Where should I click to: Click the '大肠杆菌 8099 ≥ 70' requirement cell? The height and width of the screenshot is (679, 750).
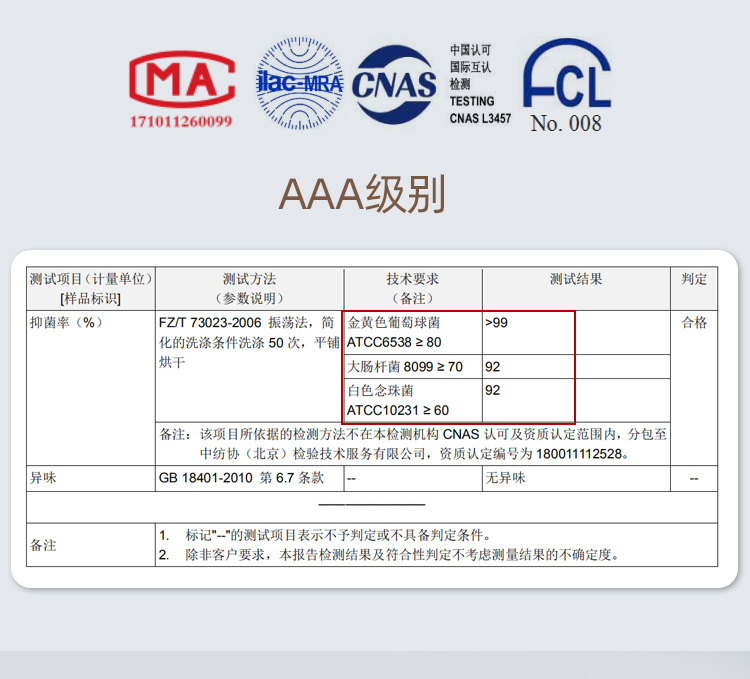(405, 367)
